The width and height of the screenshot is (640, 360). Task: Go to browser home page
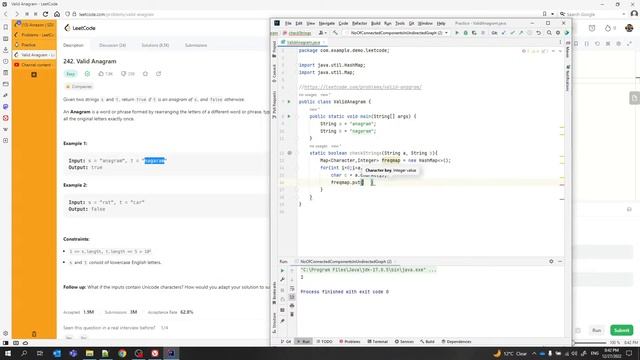coord(57,14)
